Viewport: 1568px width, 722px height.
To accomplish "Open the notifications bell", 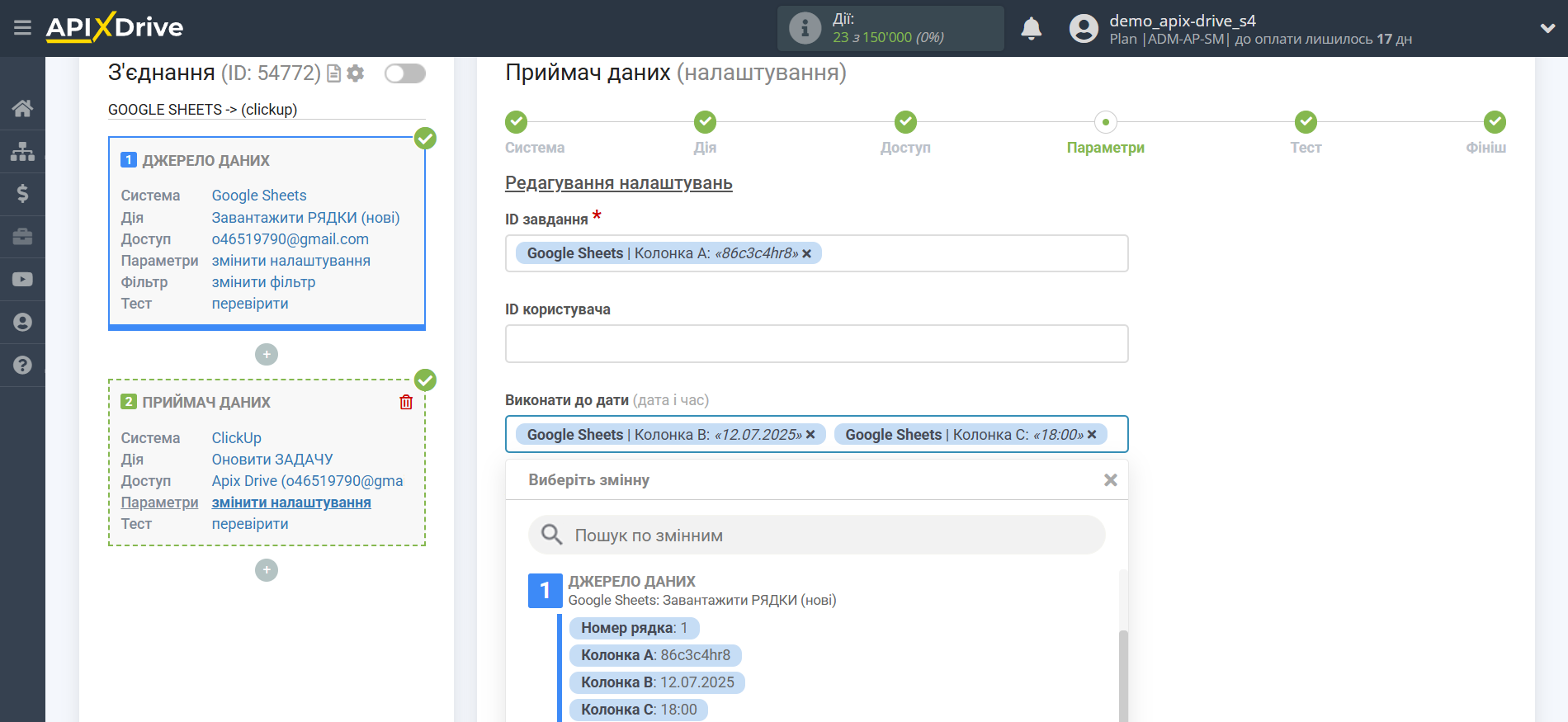I will (x=1031, y=29).
